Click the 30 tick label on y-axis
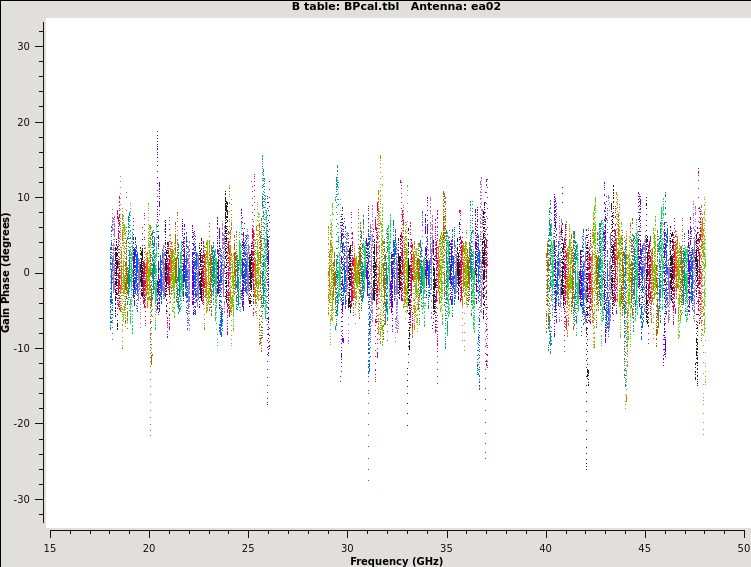Screen dimensions: 751x567 coord(24,47)
